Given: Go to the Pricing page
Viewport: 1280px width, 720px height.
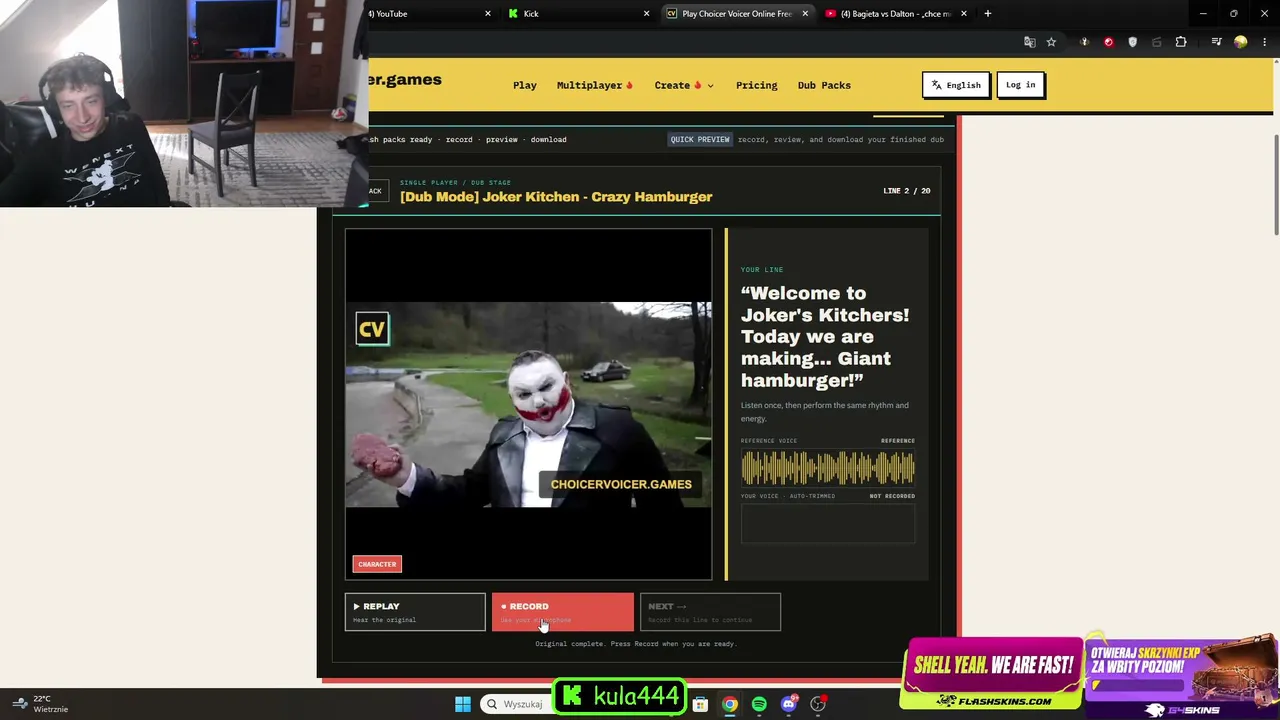Looking at the screenshot, I should 757,85.
